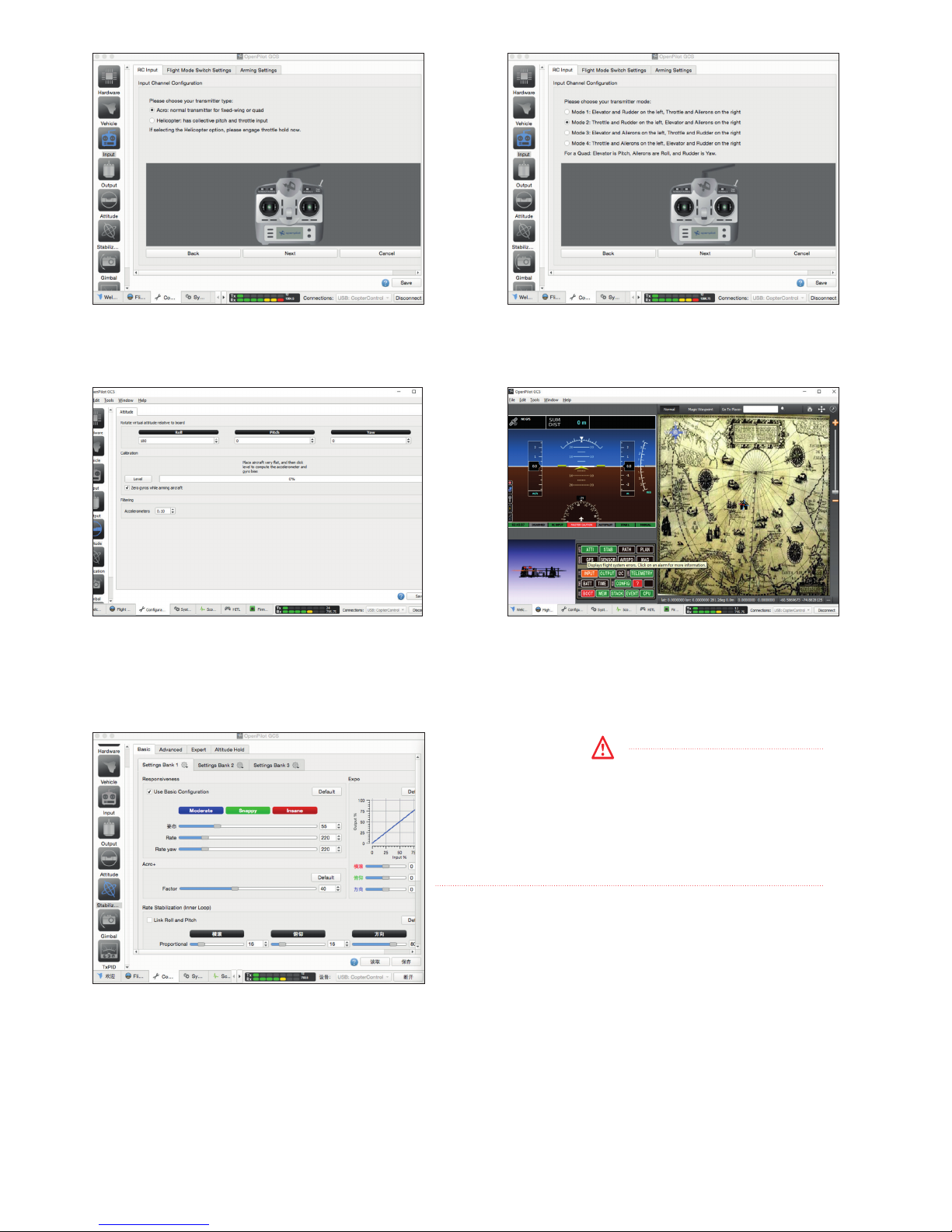
Task: Select Acro normal transmitter radio button
Action: click(x=152, y=110)
